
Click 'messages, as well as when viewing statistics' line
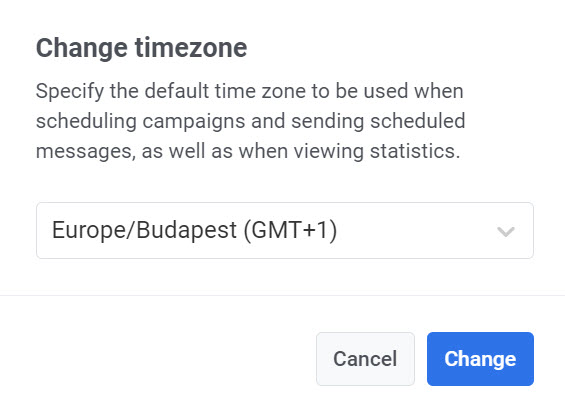coord(248,151)
